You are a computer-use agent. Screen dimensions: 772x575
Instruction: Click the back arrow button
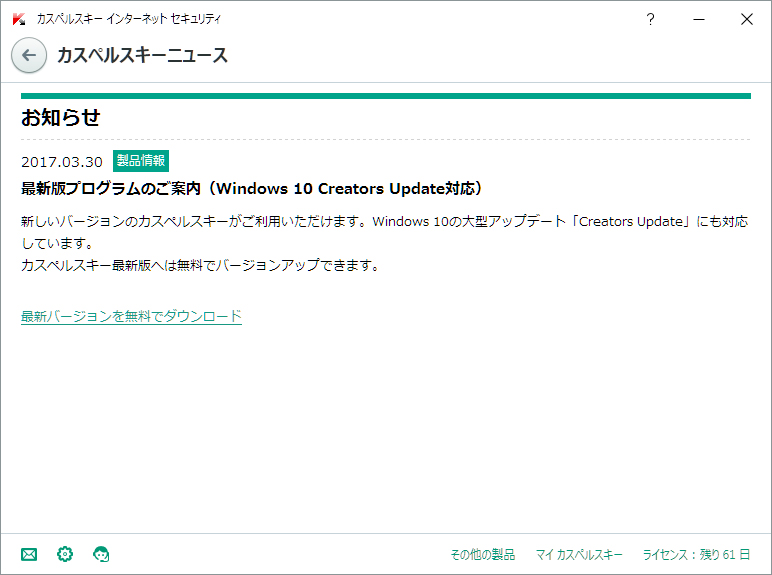coord(28,55)
